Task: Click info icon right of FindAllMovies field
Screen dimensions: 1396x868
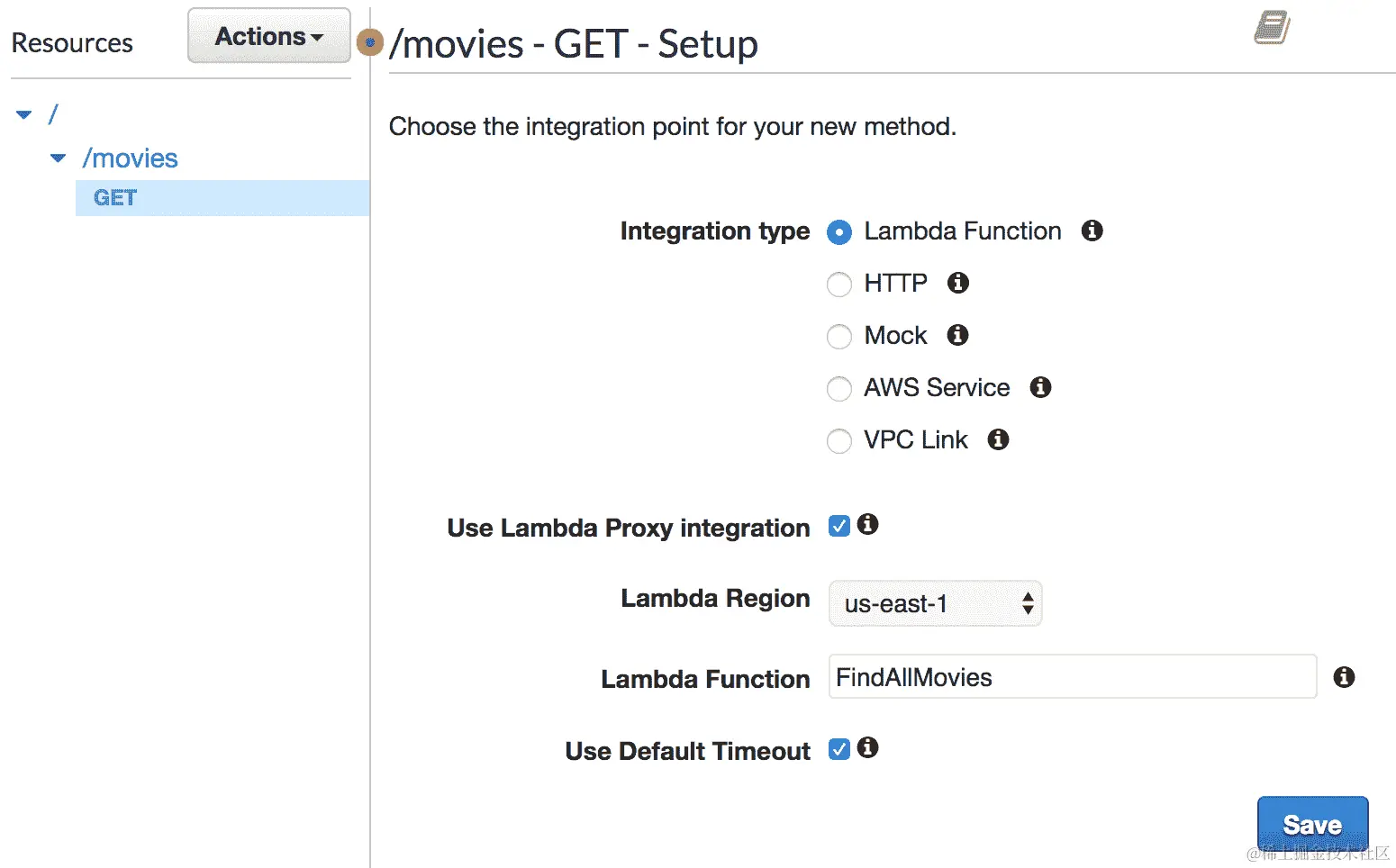Action: [1344, 677]
